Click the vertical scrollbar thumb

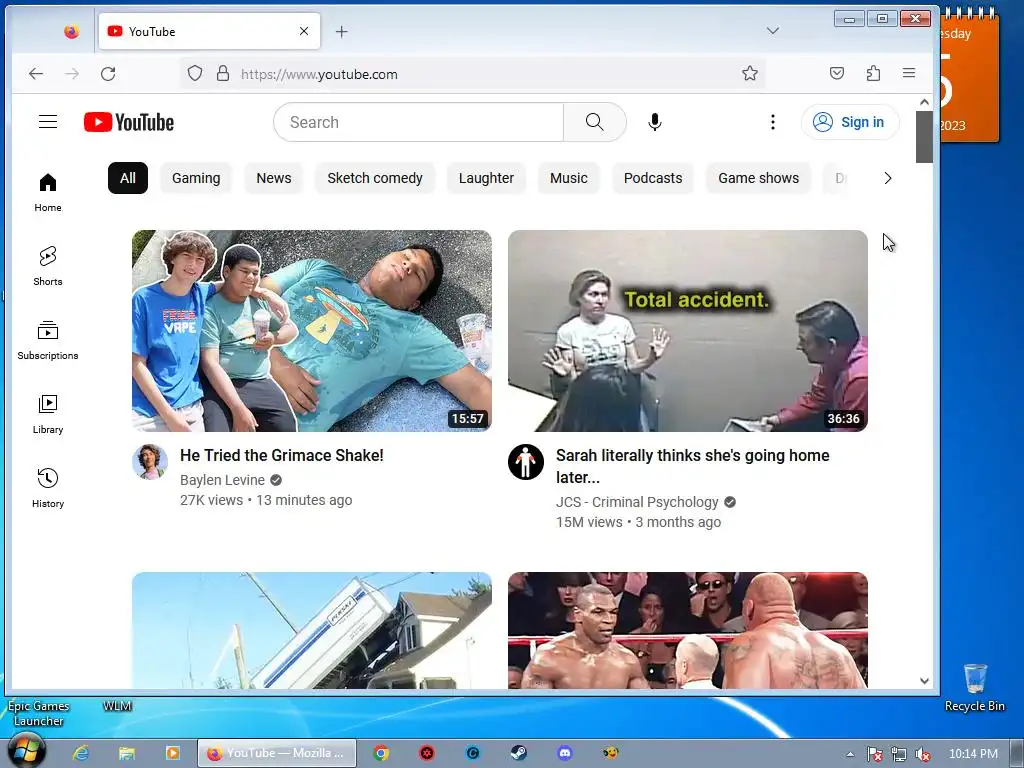click(x=924, y=136)
